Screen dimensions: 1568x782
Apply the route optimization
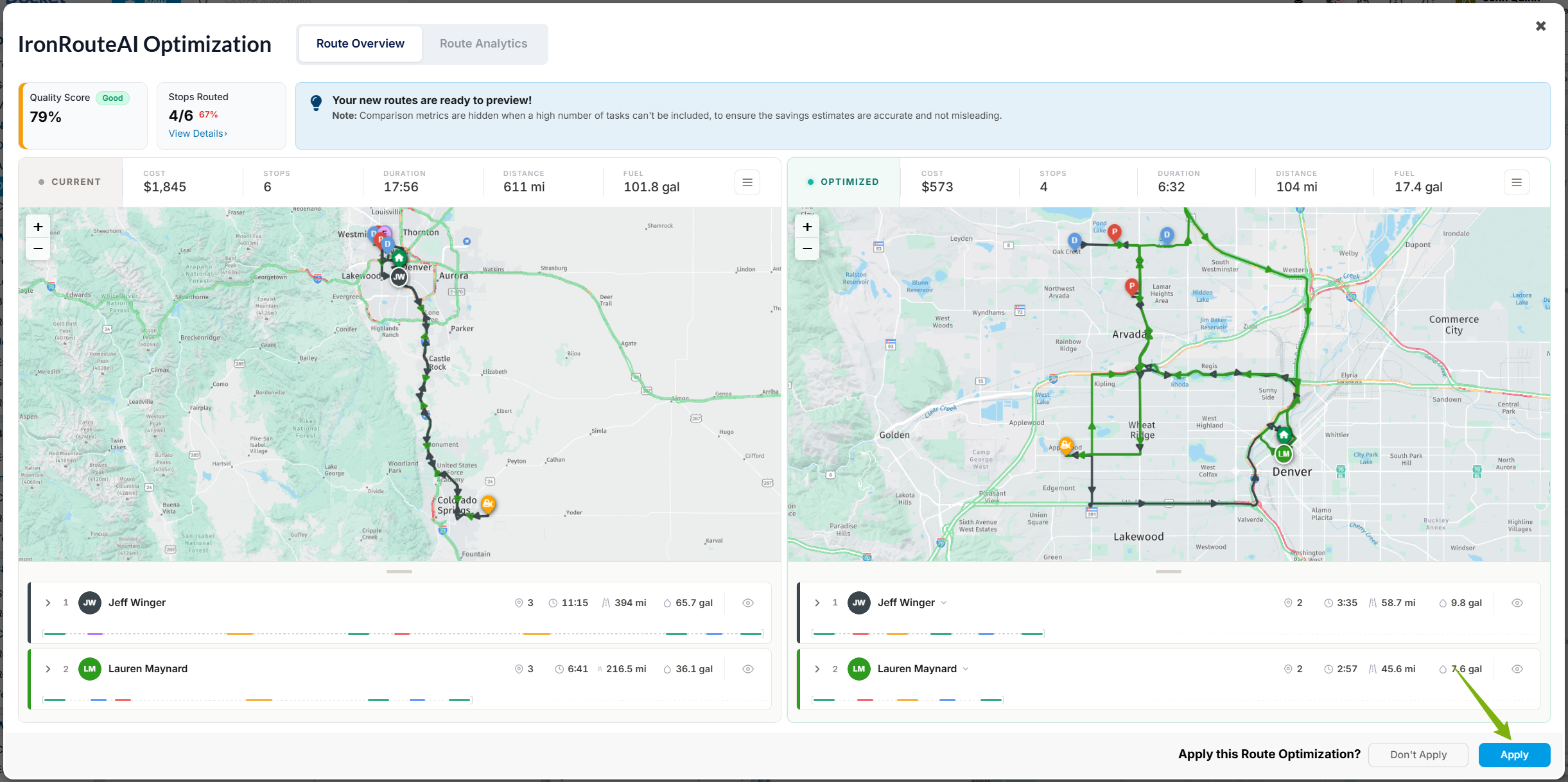click(1514, 755)
